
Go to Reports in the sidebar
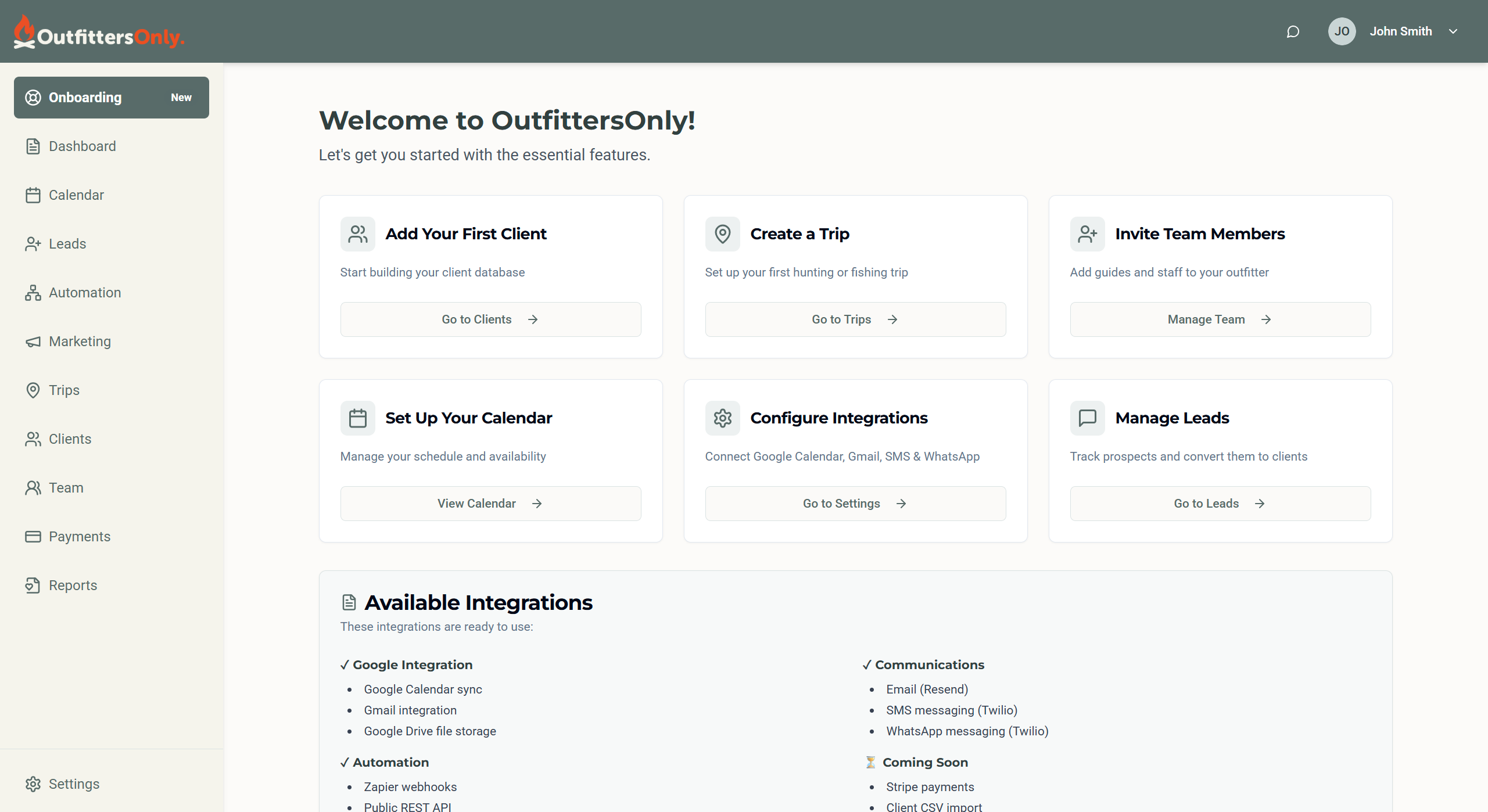coord(73,585)
